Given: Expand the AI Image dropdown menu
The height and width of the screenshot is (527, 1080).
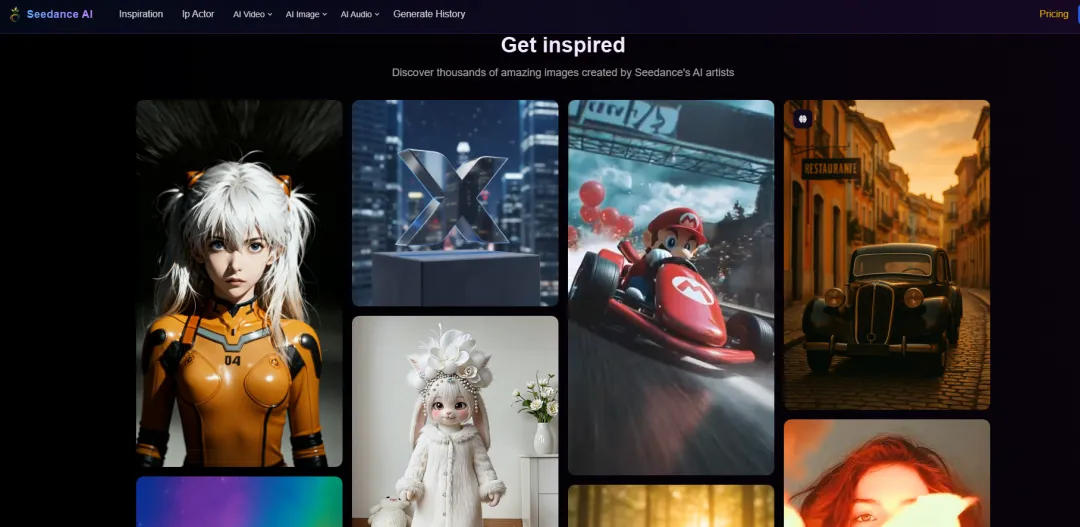Looking at the screenshot, I should [x=306, y=14].
